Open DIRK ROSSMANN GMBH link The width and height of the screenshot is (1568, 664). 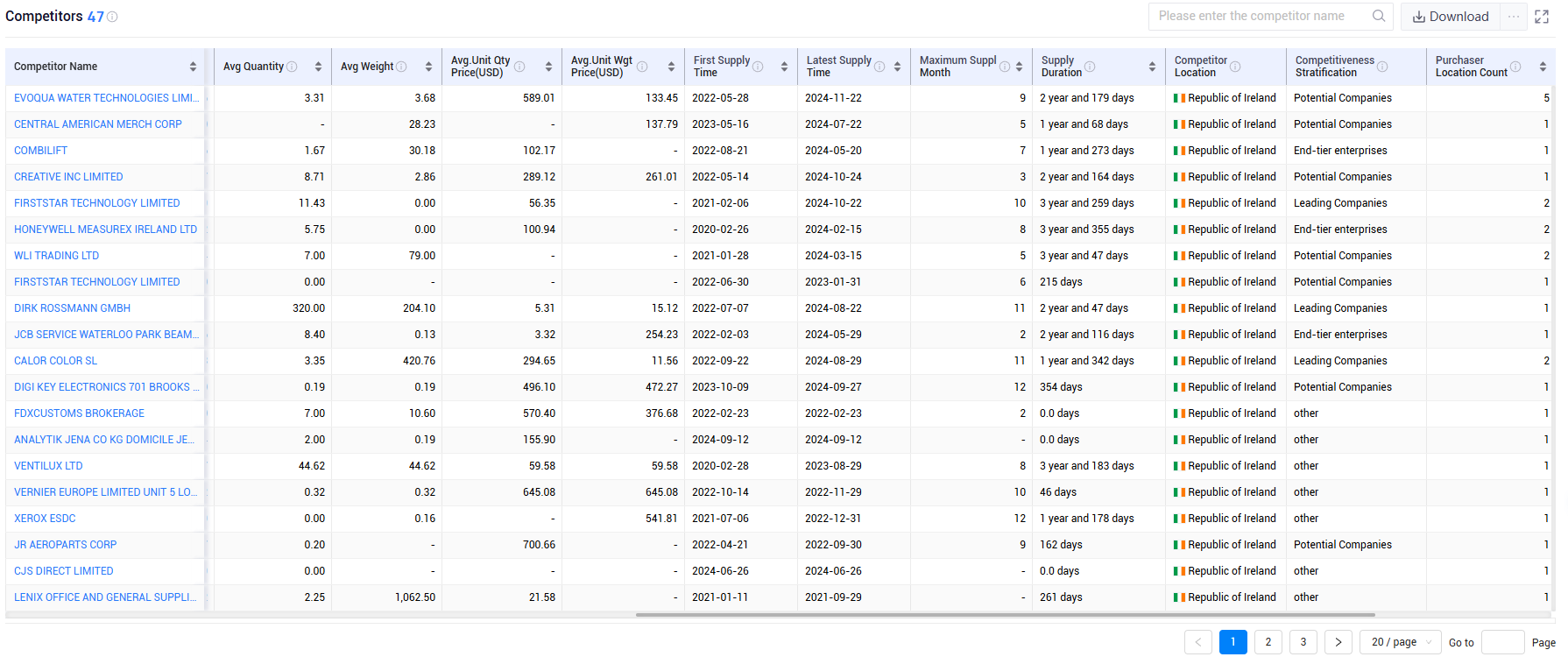click(72, 308)
